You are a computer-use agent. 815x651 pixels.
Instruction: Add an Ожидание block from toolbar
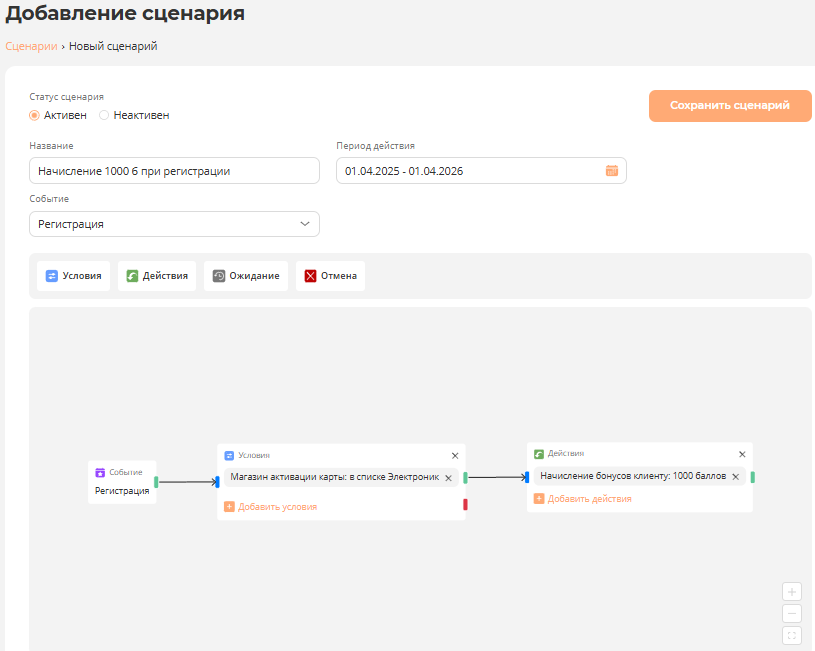[246, 276]
